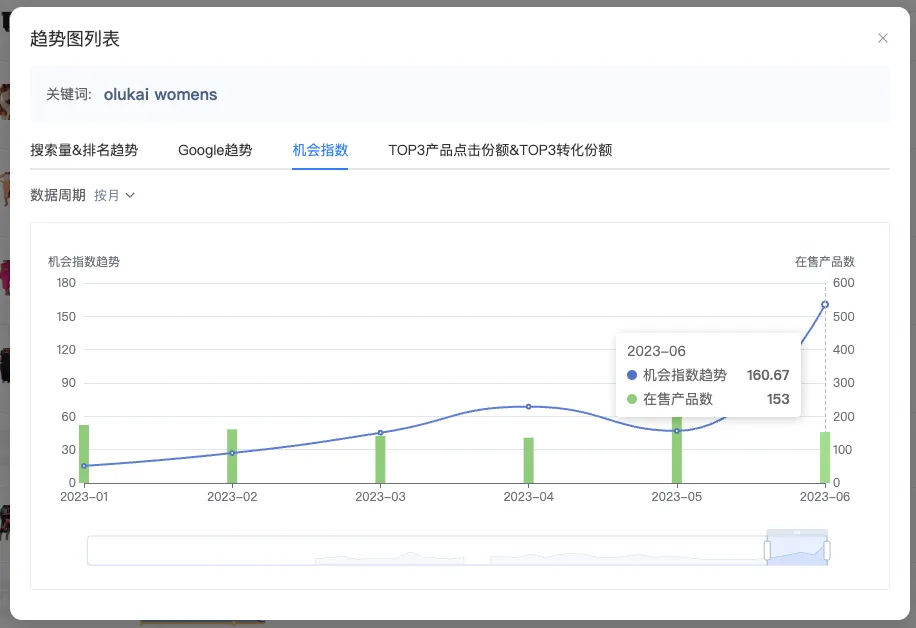Click the right handle of the range slider
Screen dimensions: 916x628
point(827,550)
